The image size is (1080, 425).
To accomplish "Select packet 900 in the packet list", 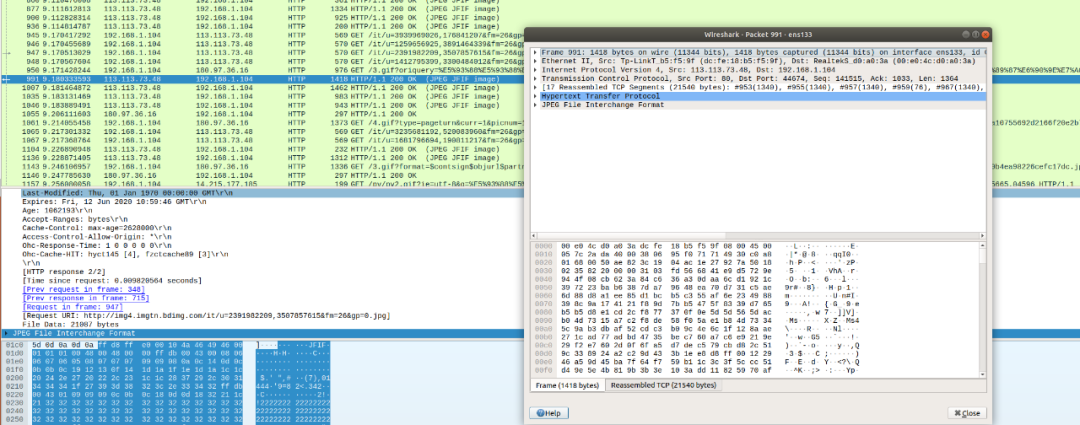I will [262, 18].
